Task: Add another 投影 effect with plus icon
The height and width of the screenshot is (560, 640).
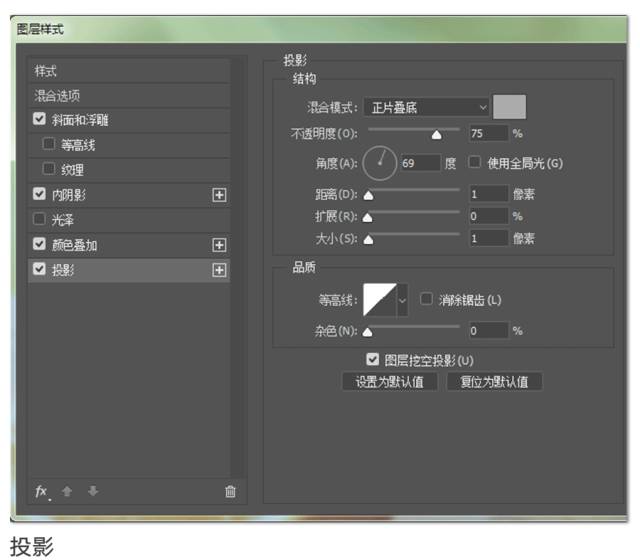Action: point(219,270)
